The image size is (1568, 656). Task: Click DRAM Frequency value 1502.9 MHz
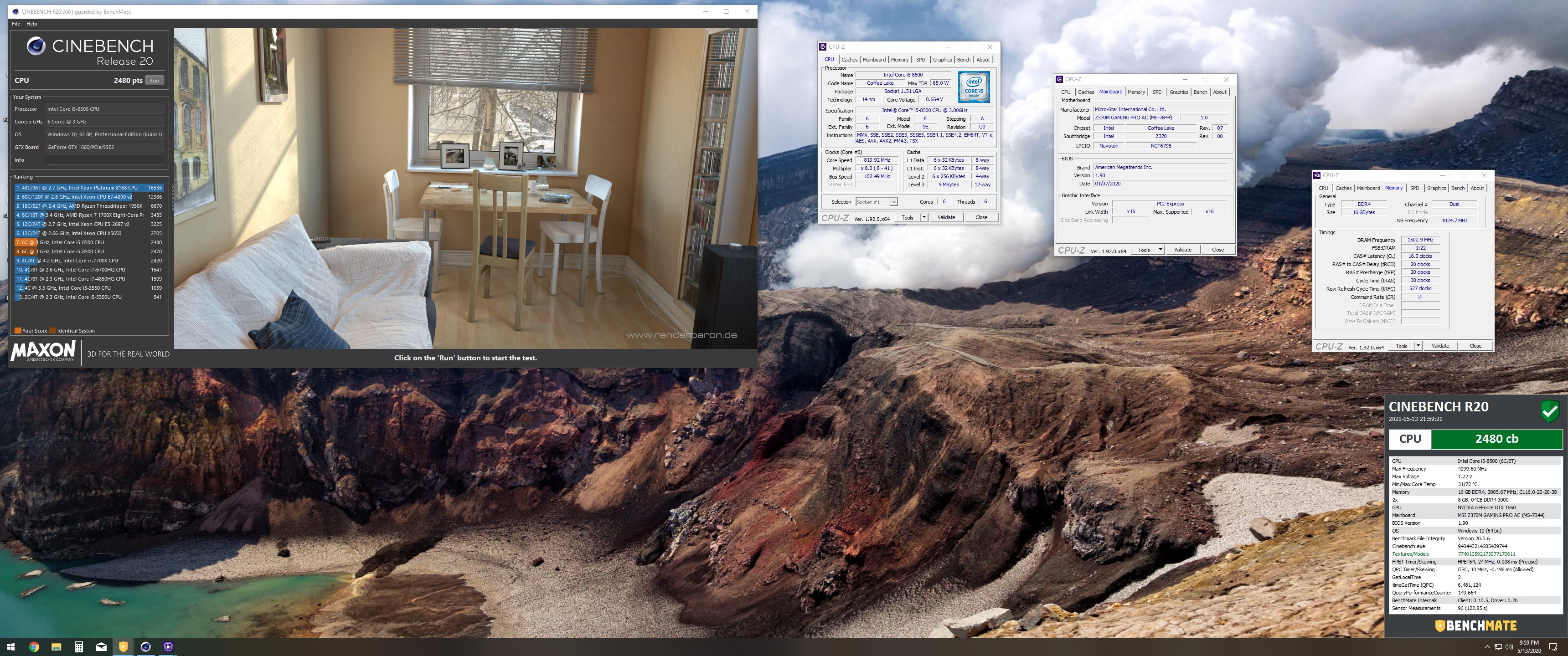click(x=1420, y=240)
